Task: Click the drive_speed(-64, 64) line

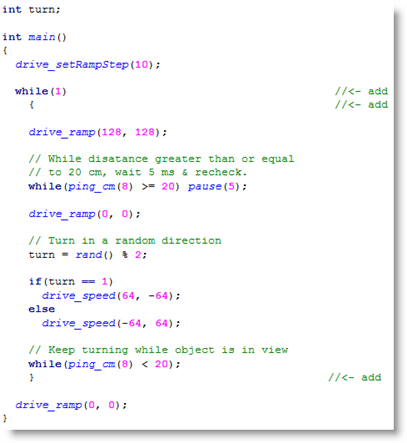Action: click(111, 323)
